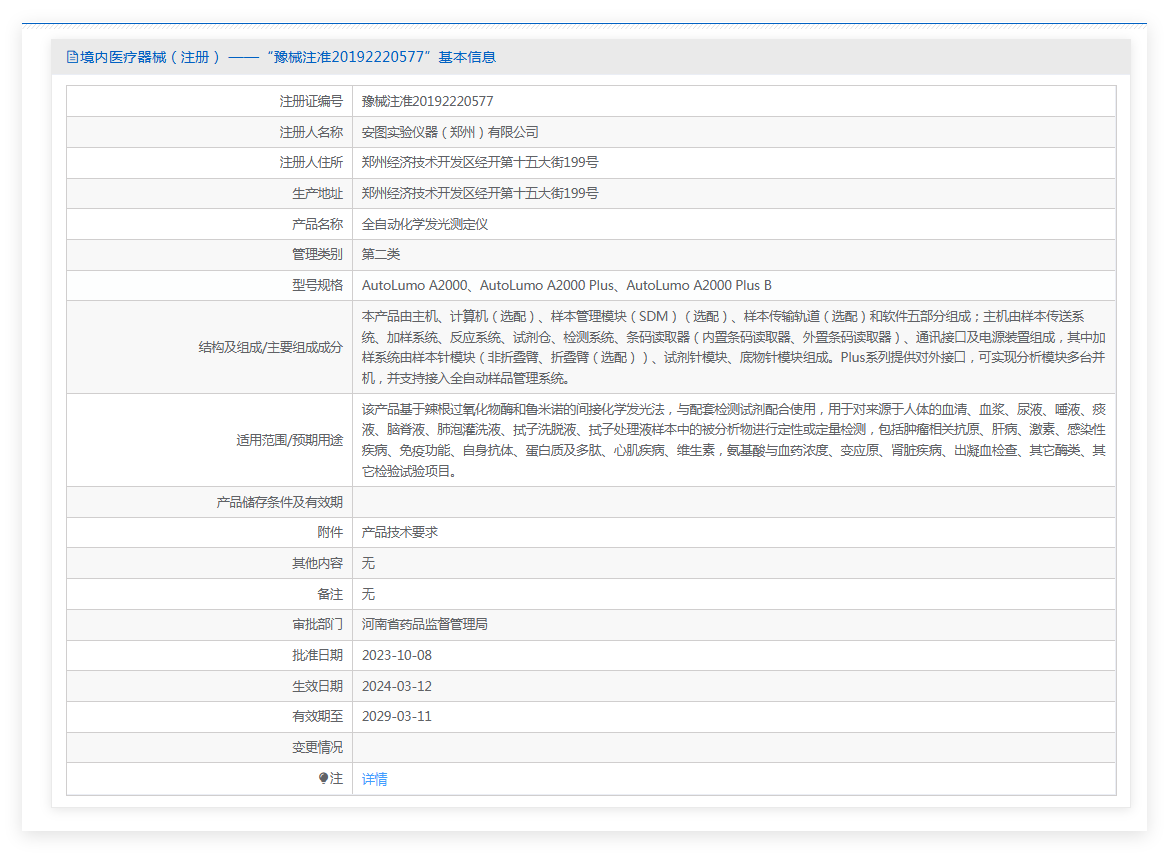The height and width of the screenshot is (853, 1169).
Task: Click the 产品技术要求 attachment value
Action: tap(400, 532)
